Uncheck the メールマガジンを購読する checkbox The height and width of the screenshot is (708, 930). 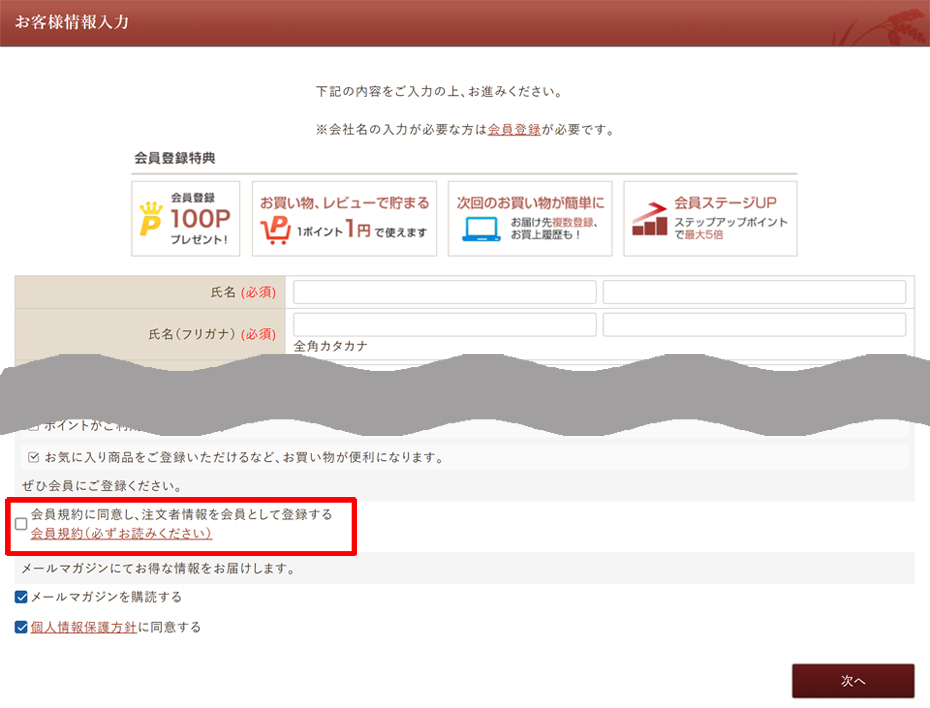click(x=21, y=597)
